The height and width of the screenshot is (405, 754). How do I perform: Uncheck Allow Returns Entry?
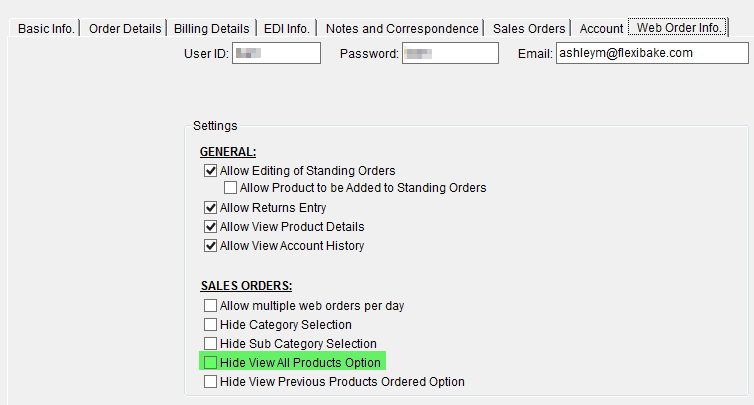point(210,208)
